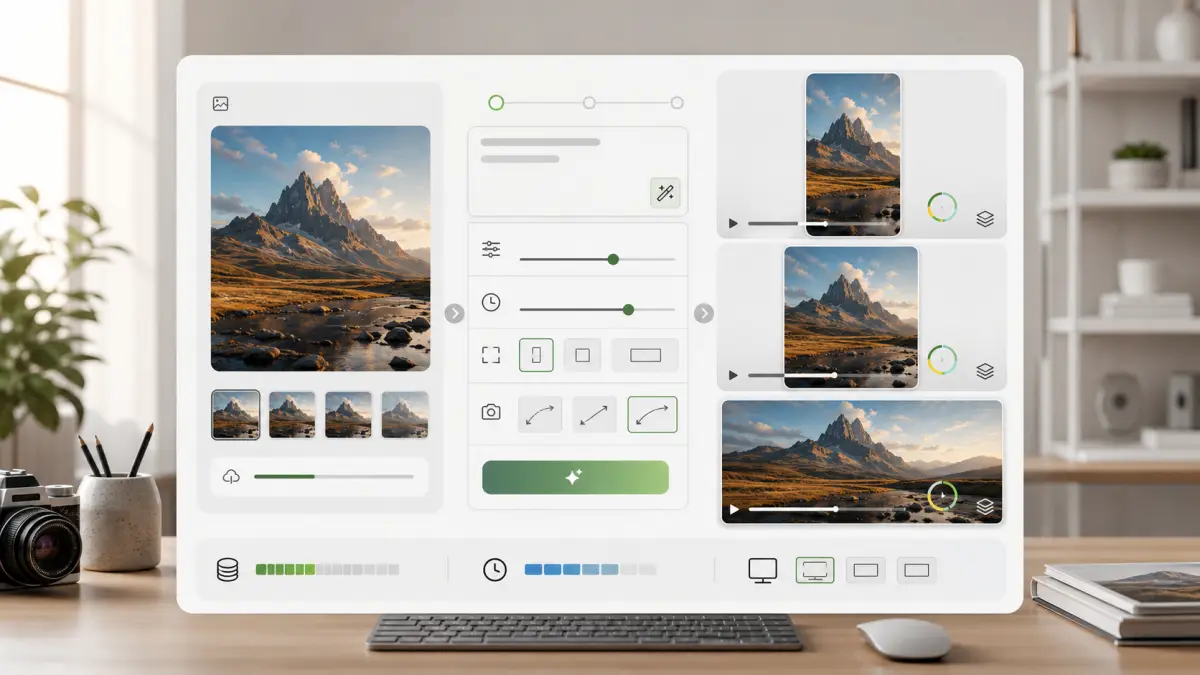
Task: Click the camera motion icon
Action: (491, 412)
